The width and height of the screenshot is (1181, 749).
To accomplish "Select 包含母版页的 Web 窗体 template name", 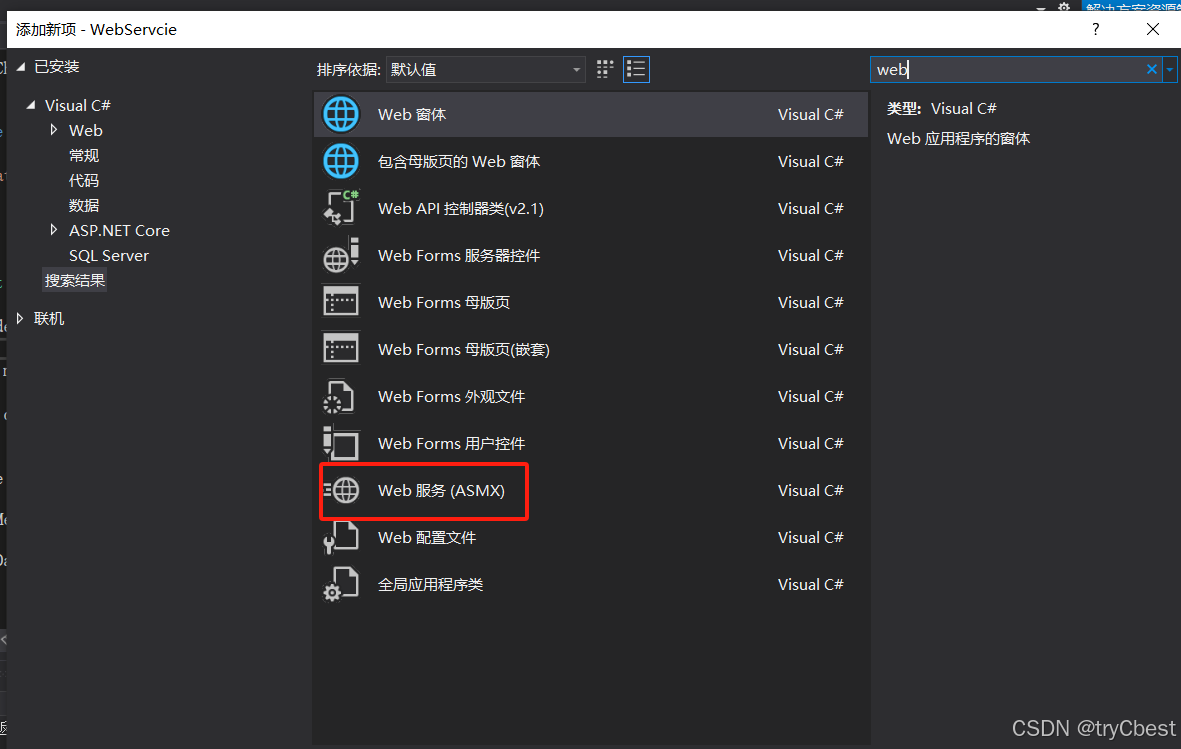I will point(459,161).
